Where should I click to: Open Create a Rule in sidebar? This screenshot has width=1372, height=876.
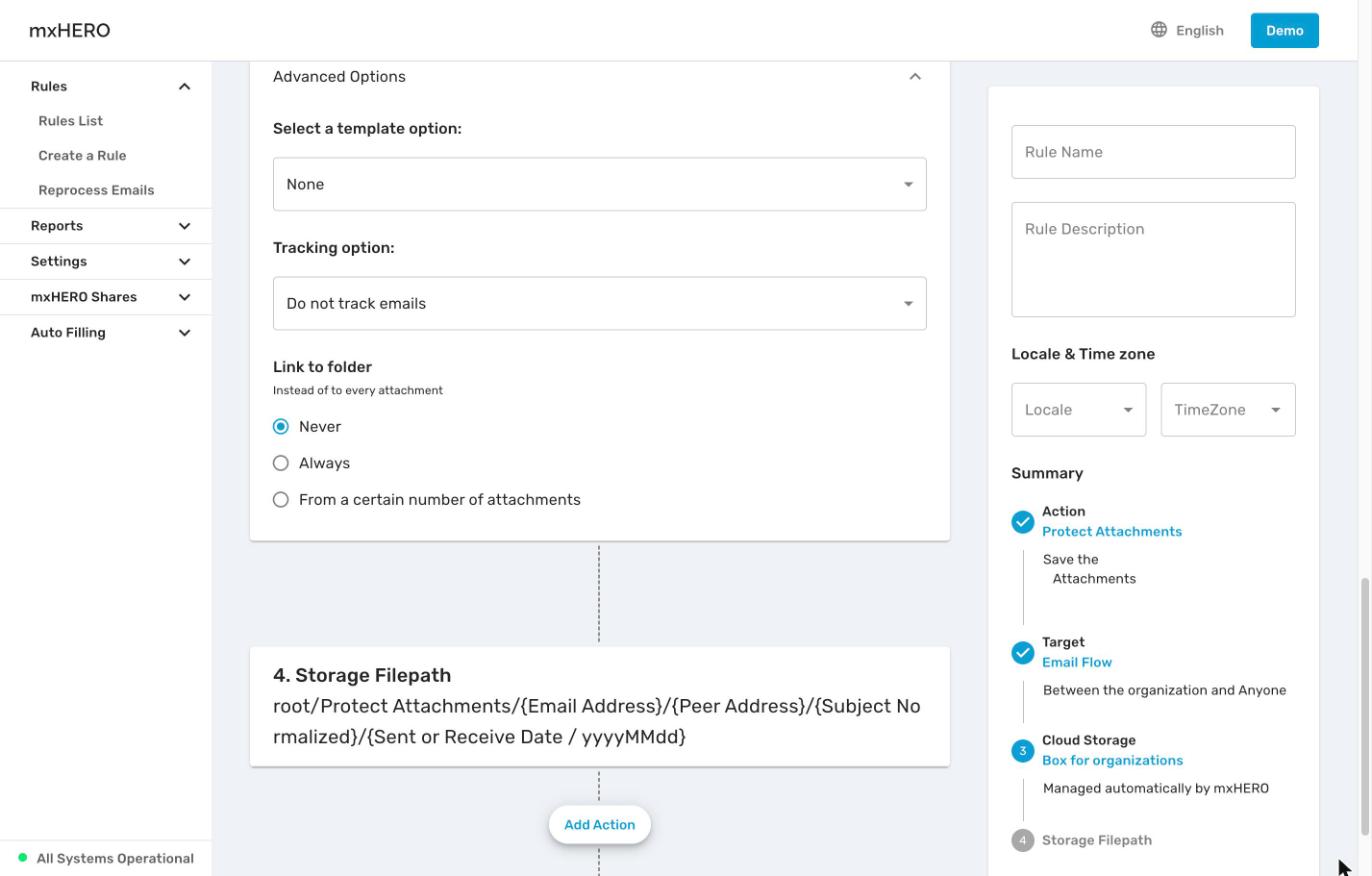coord(82,156)
